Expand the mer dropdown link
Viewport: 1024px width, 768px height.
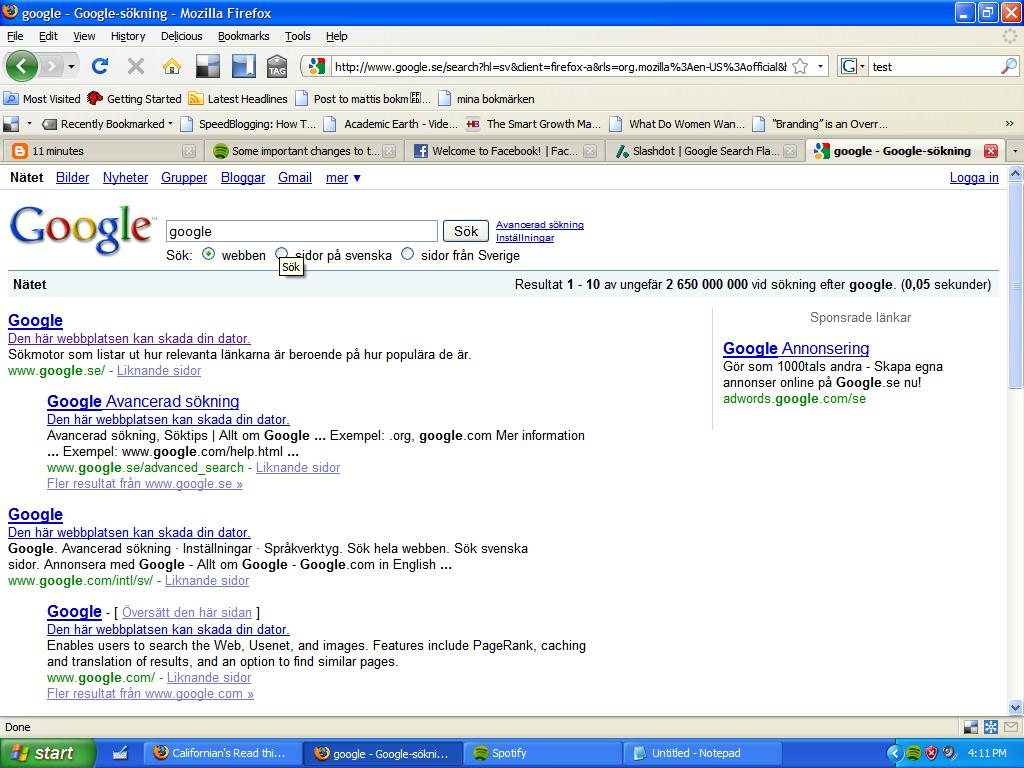pos(343,178)
